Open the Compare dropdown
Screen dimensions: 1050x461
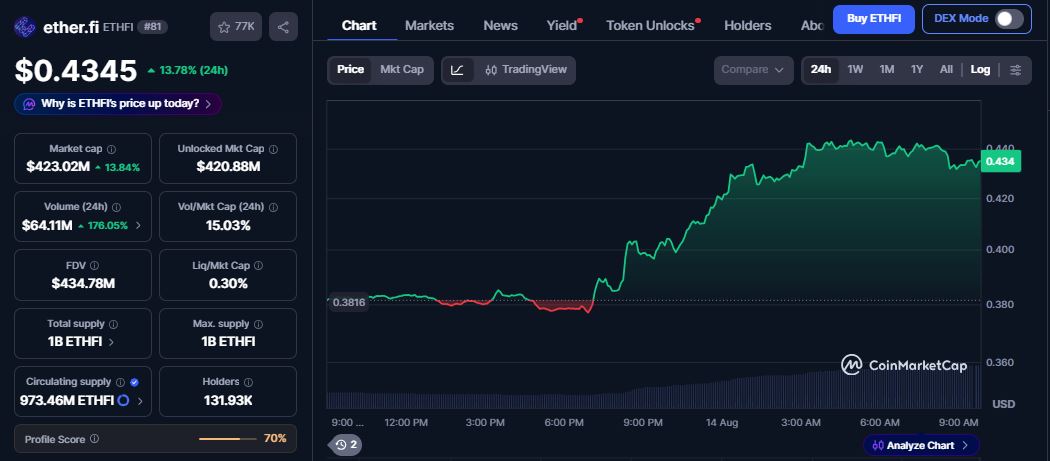point(753,70)
